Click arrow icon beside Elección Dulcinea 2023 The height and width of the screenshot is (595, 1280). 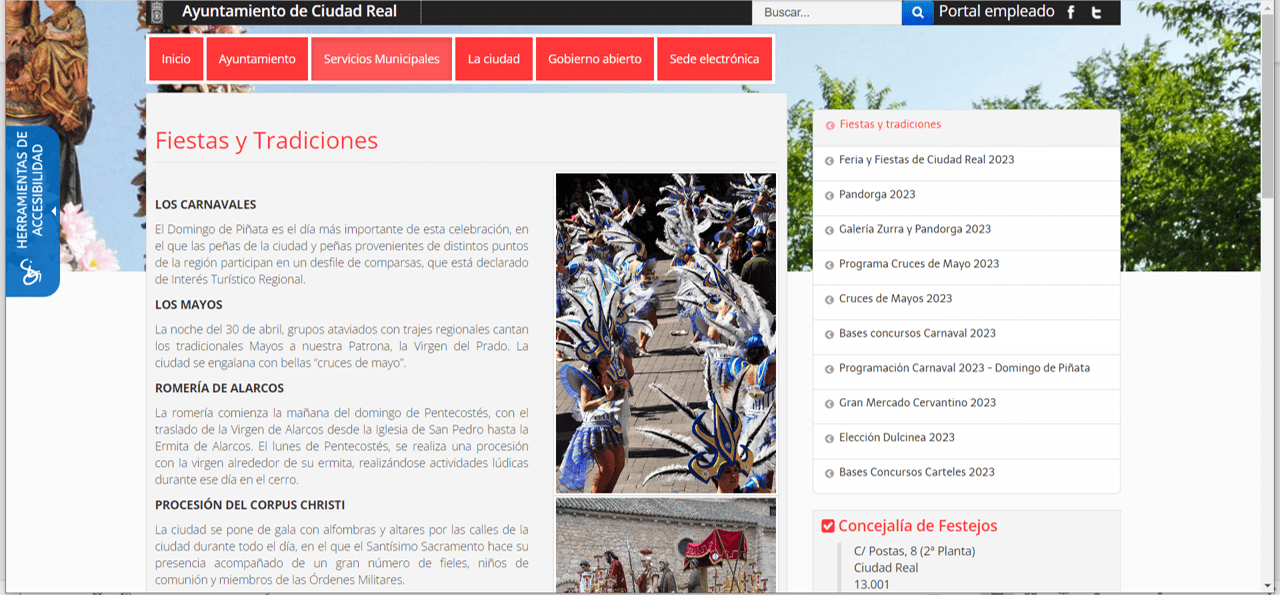click(829, 438)
